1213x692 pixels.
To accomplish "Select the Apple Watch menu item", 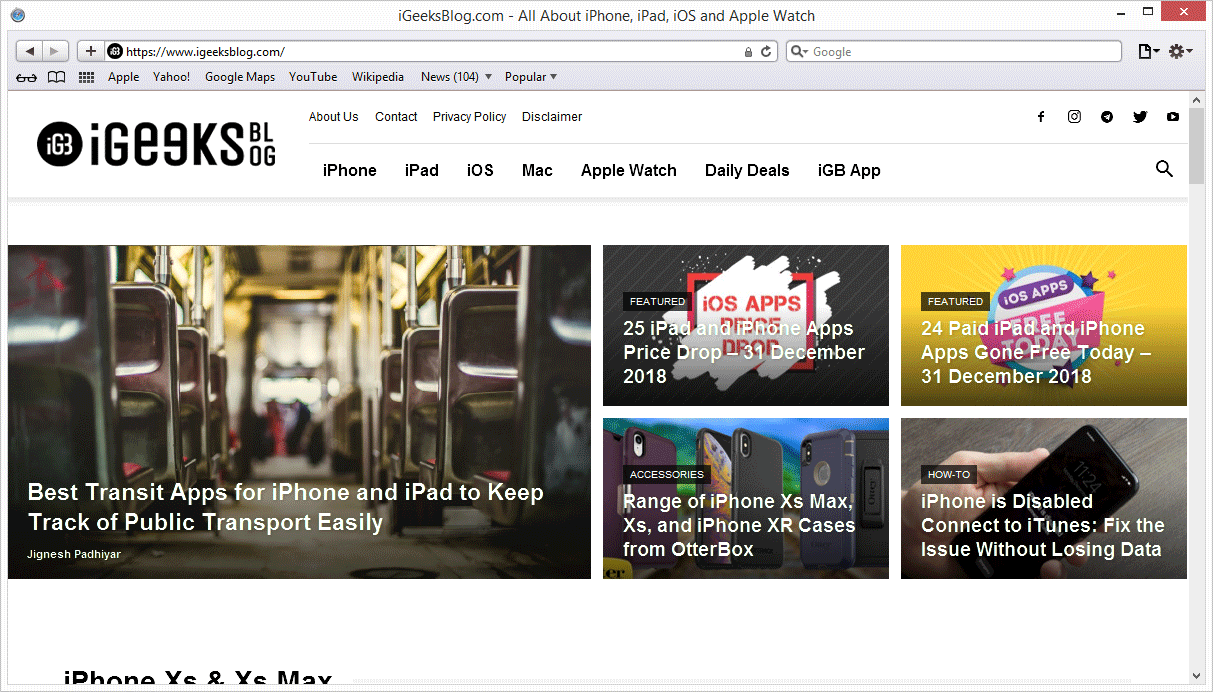I will 629,170.
